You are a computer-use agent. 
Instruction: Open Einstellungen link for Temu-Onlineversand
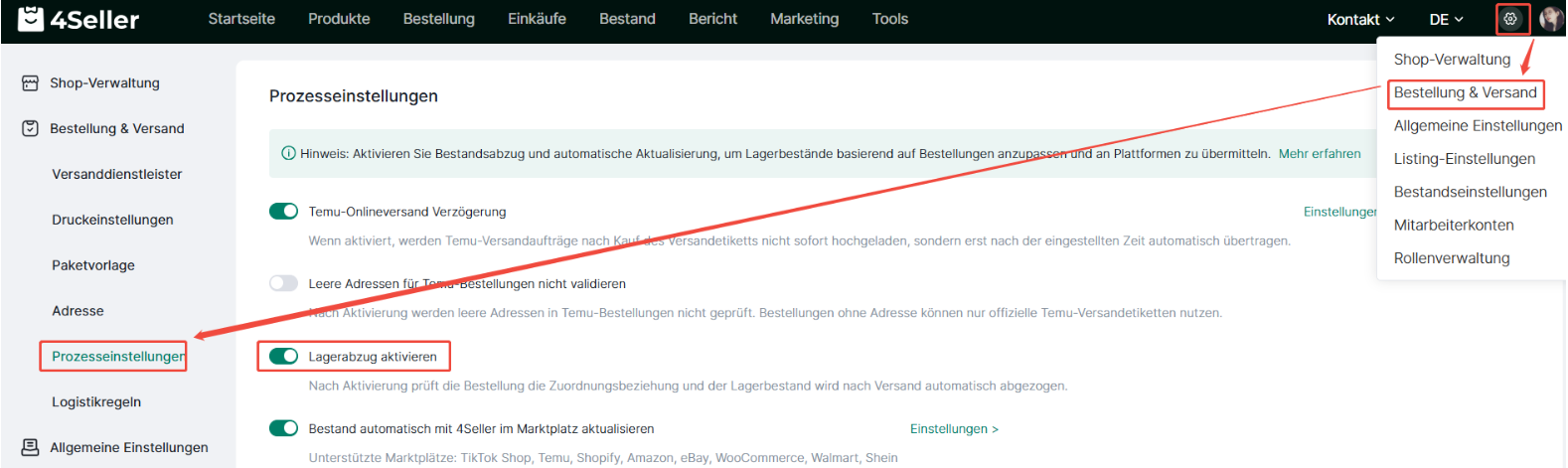tap(1338, 212)
